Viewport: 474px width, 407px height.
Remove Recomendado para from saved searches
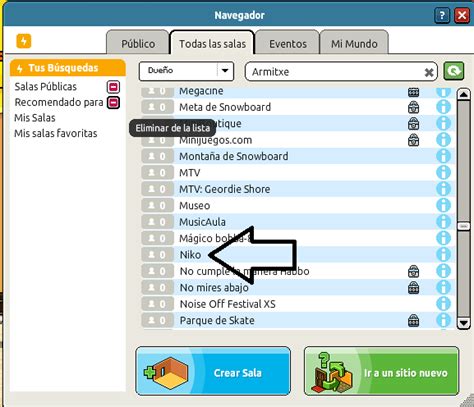(x=113, y=102)
